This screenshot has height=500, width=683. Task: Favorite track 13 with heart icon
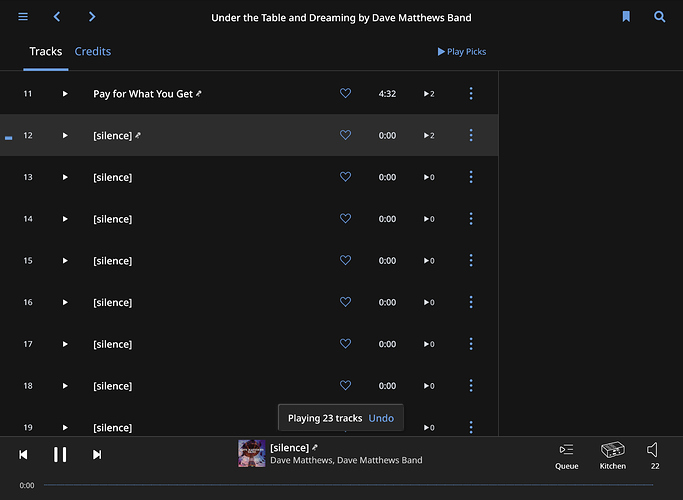pyautogui.click(x=345, y=177)
